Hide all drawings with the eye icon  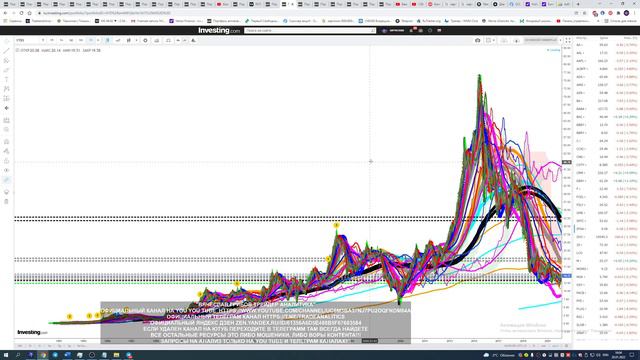coord(7,170)
